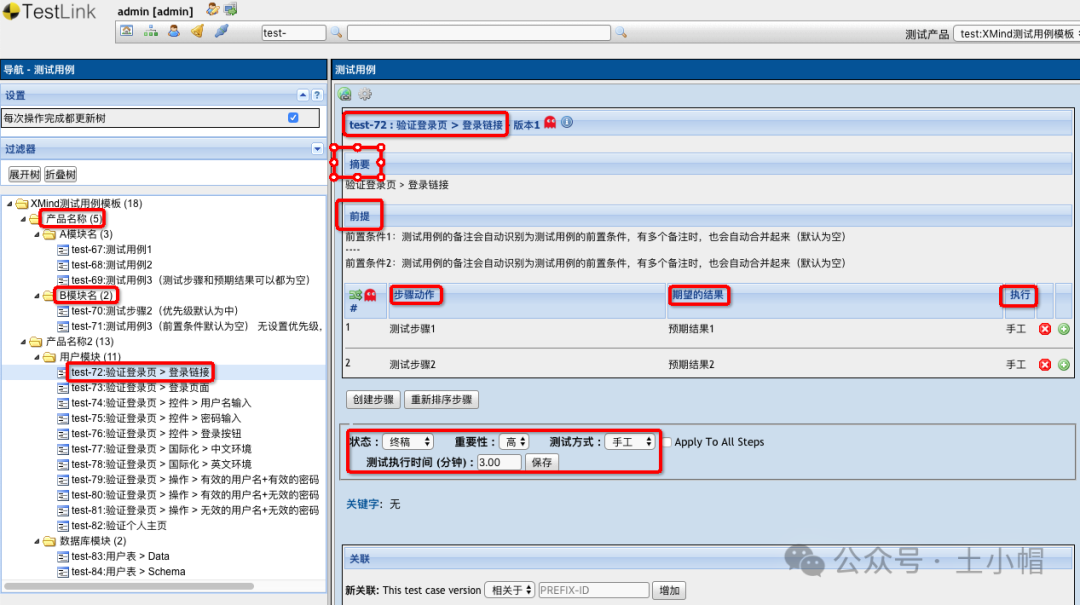The height and width of the screenshot is (605, 1080).
Task: Insert step after step 1 with green plus
Action: (x=1063, y=329)
